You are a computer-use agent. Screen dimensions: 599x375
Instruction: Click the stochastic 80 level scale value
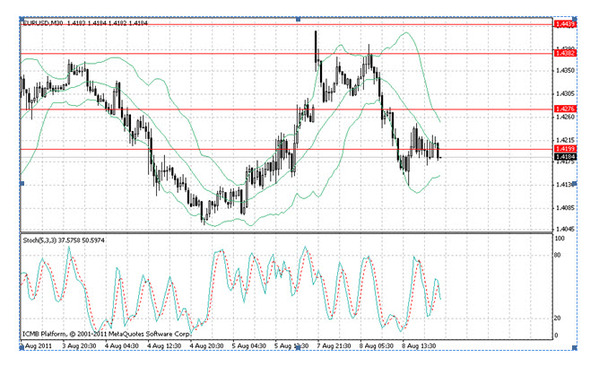pos(557,255)
